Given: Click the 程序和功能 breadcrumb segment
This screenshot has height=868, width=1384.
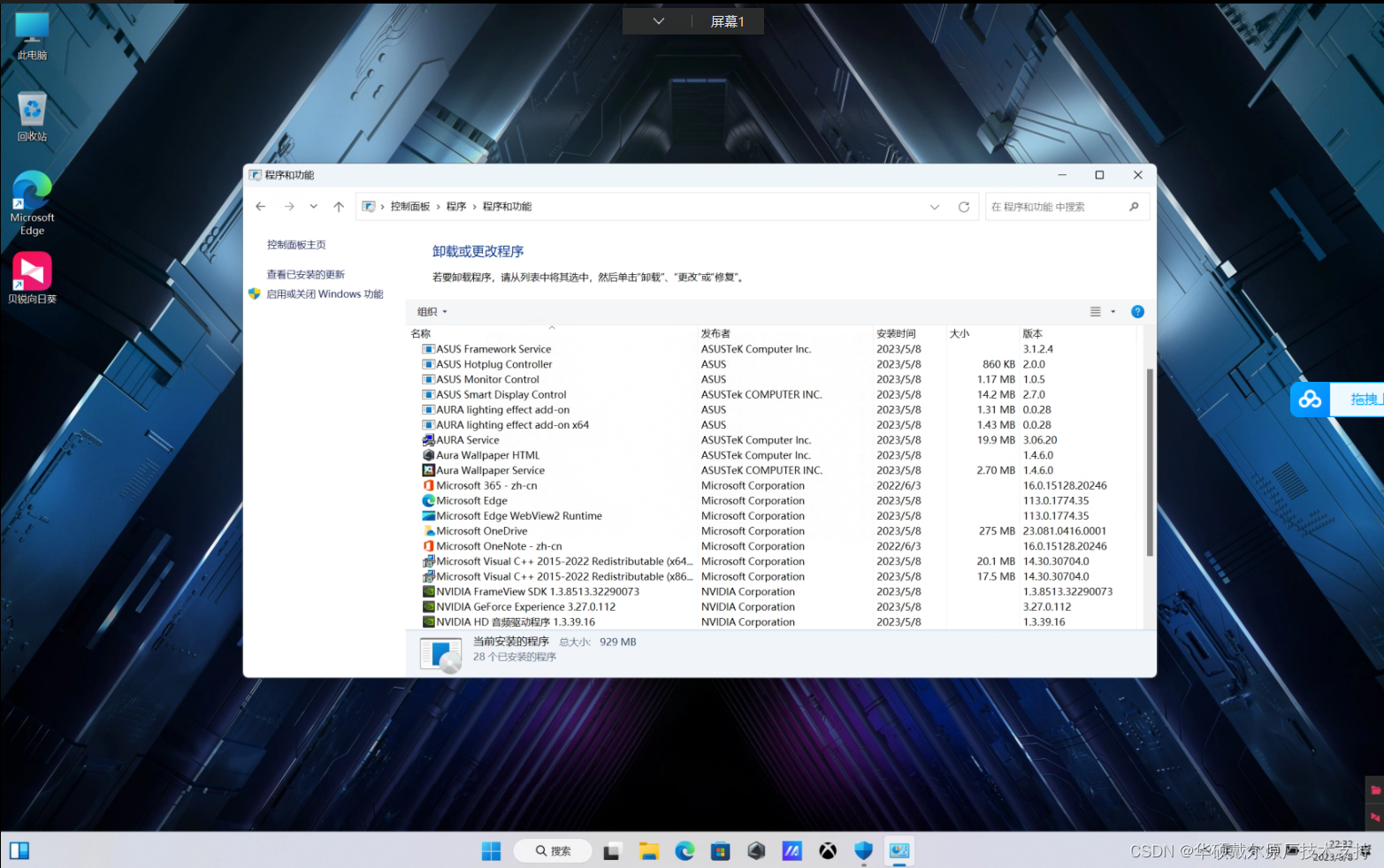Looking at the screenshot, I should [507, 207].
